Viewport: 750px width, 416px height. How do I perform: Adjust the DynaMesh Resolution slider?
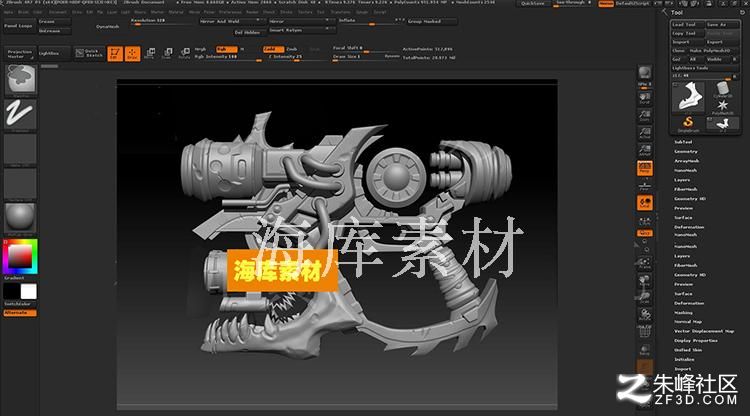(163, 22)
